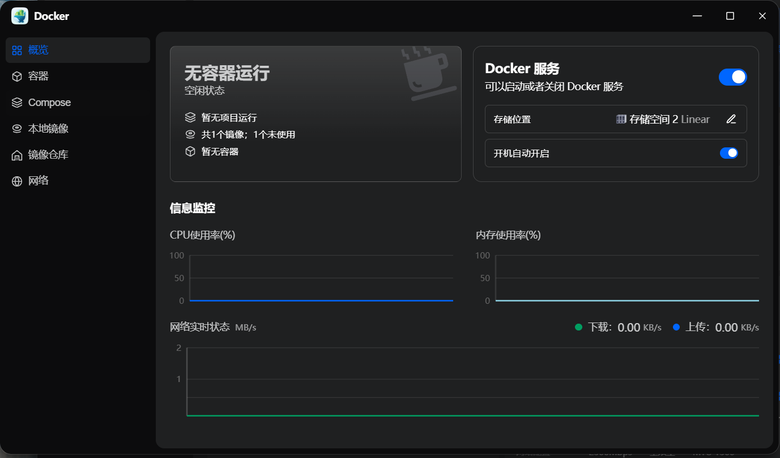
Task: Maximize the Docker window
Action: 730,16
